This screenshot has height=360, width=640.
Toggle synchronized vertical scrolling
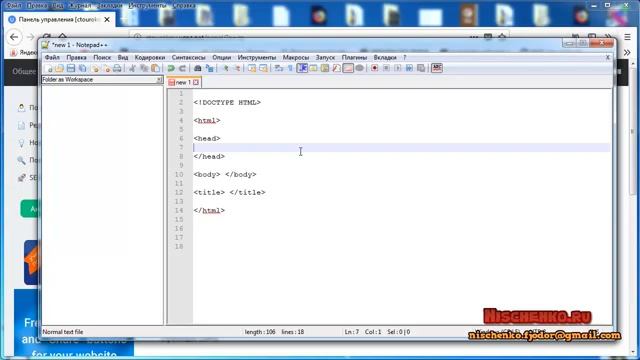(252, 68)
